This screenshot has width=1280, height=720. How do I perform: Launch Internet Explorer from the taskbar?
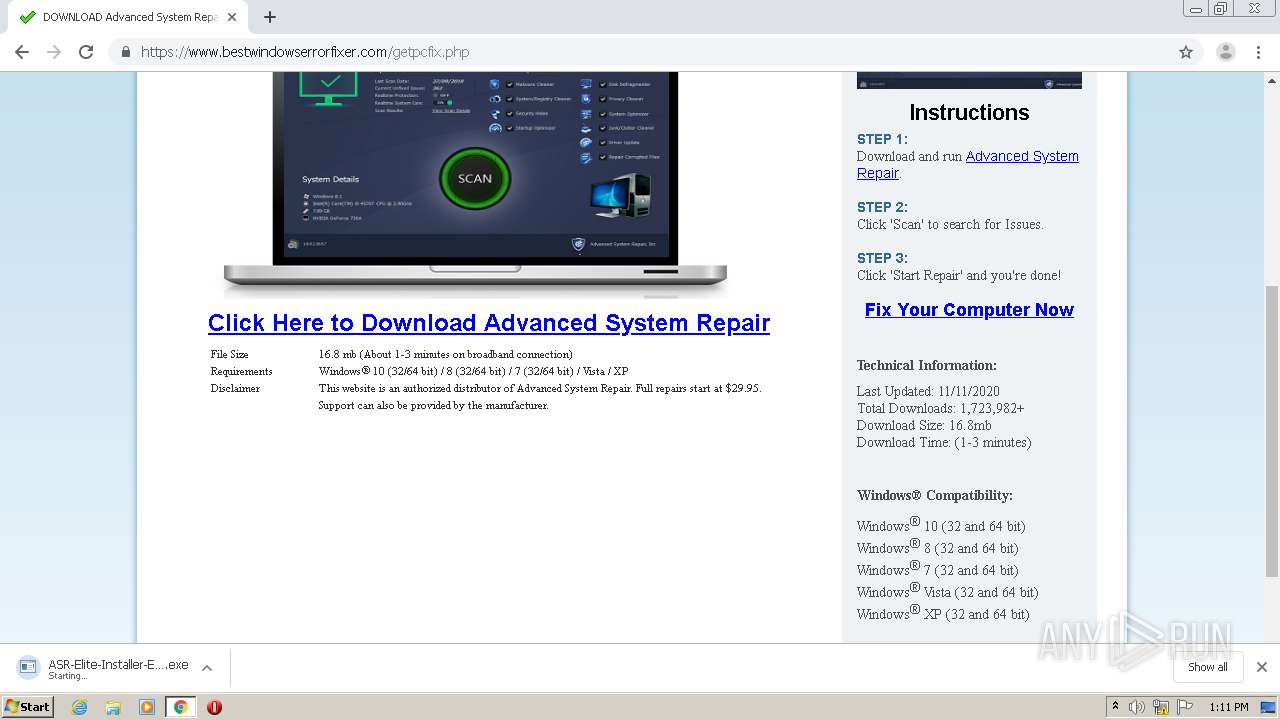tap(79, 707)
